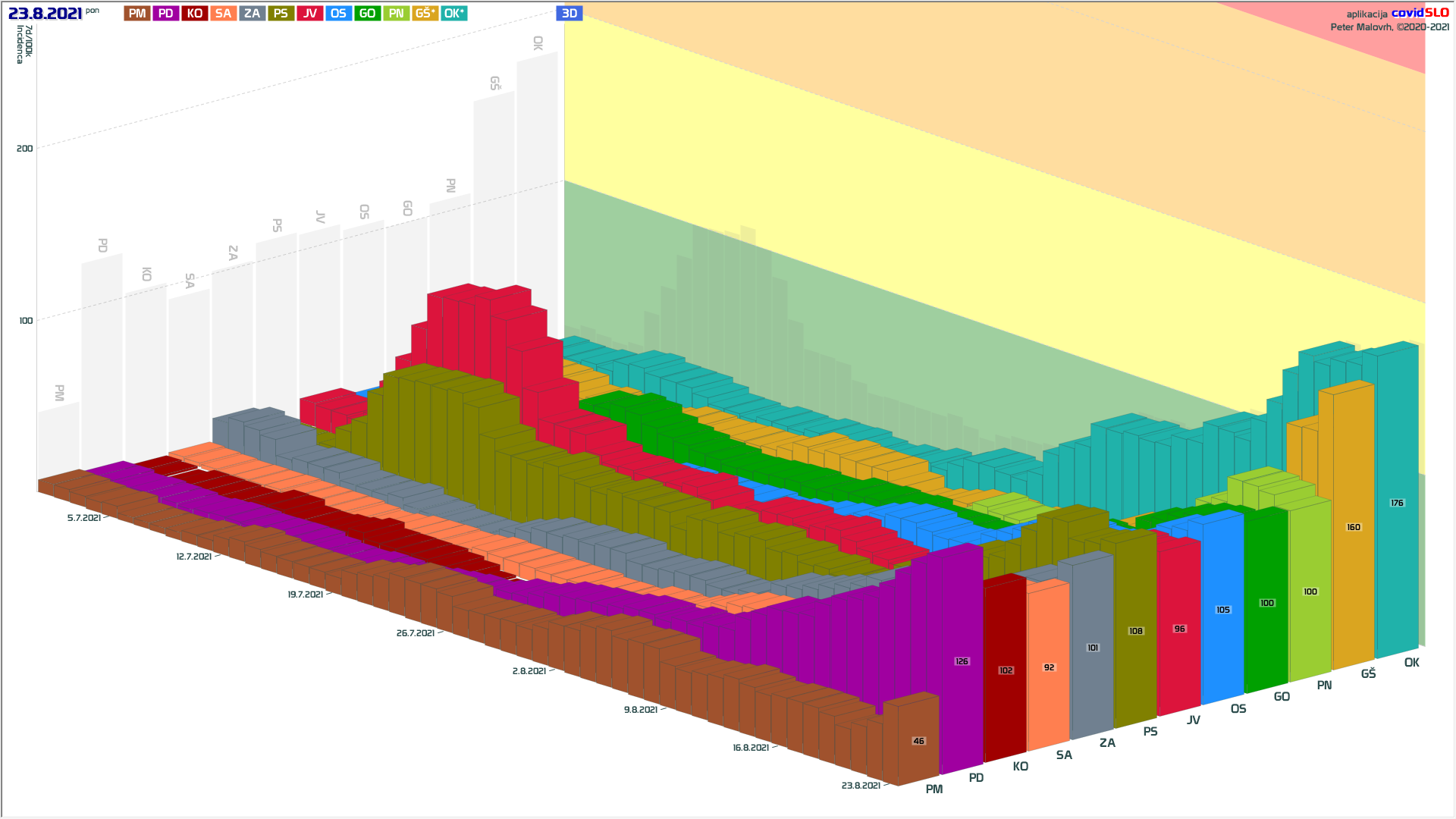
Task: Toggle the PM region button
Action: coord(137,14)
